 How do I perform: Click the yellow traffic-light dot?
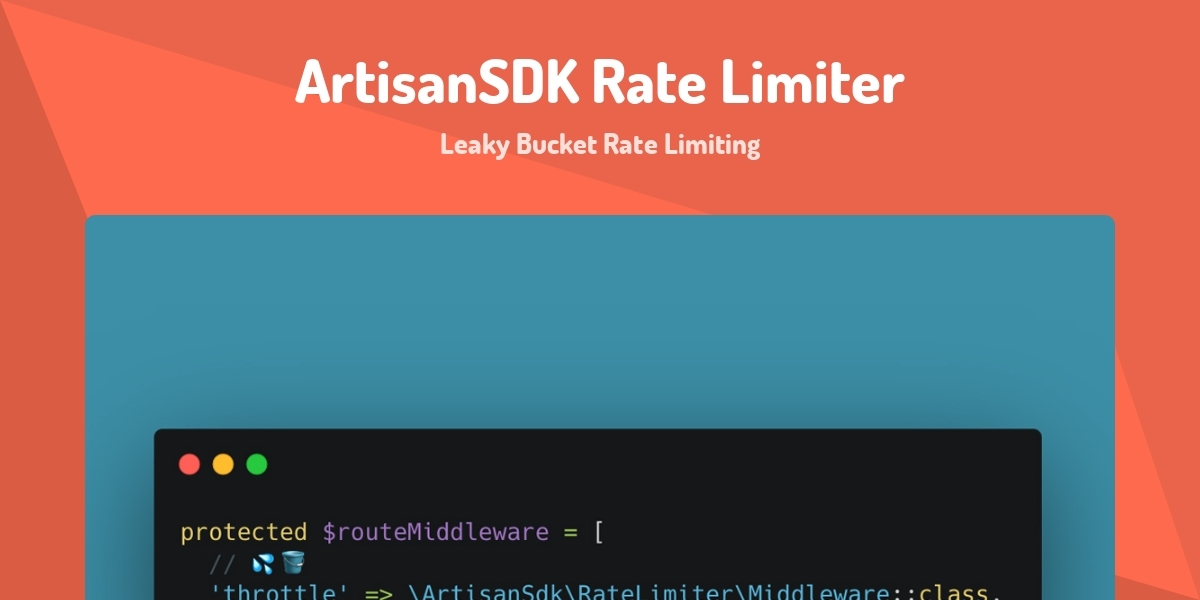pos(223,463)
